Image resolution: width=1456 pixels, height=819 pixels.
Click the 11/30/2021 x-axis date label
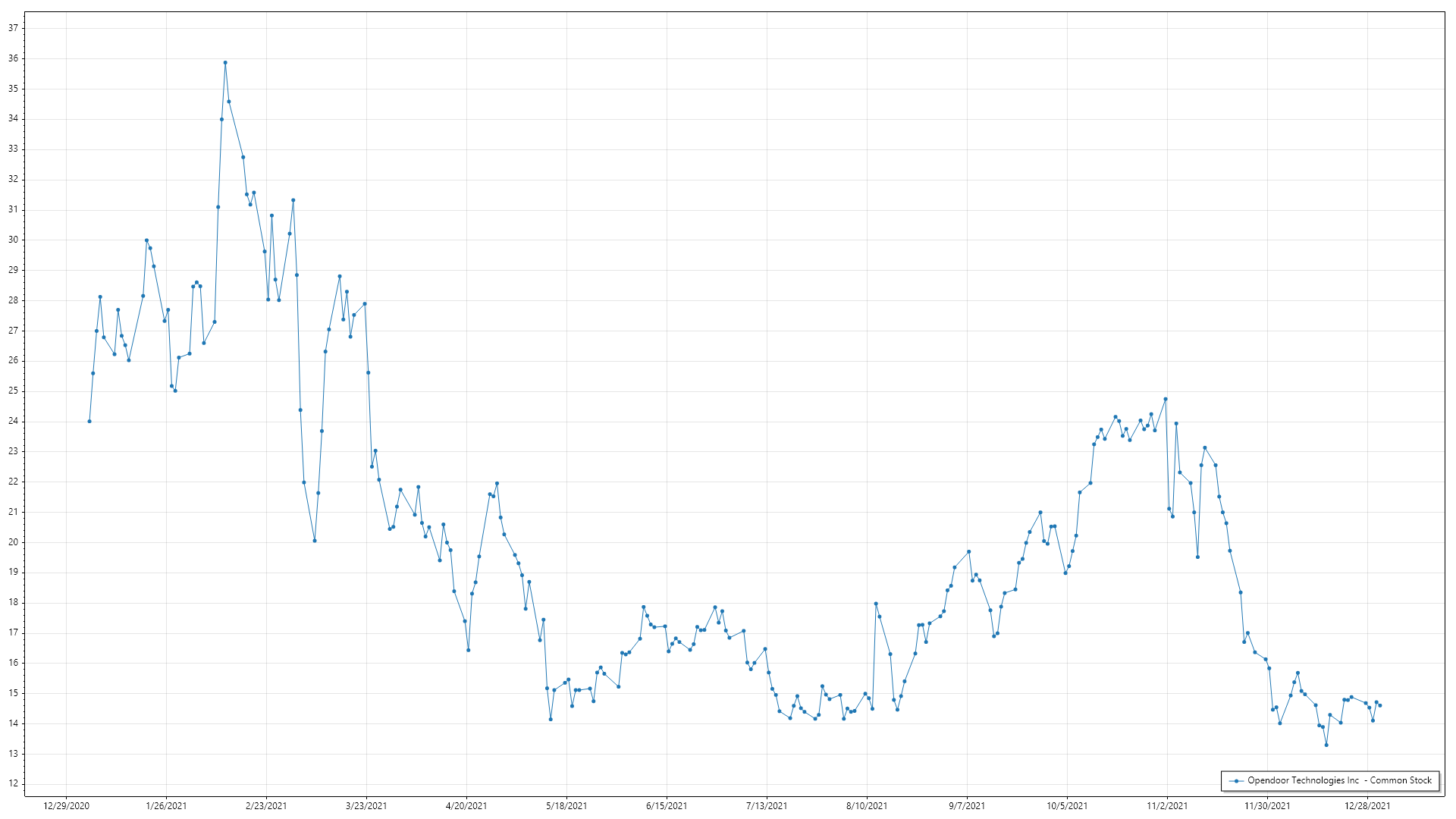[x=1267, y=806]
